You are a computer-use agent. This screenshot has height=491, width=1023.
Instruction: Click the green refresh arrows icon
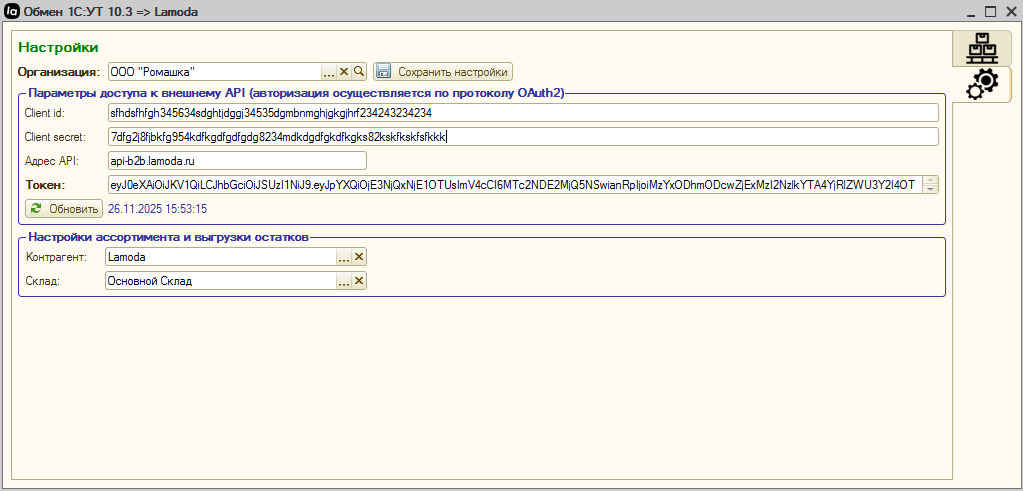[36, 209]
